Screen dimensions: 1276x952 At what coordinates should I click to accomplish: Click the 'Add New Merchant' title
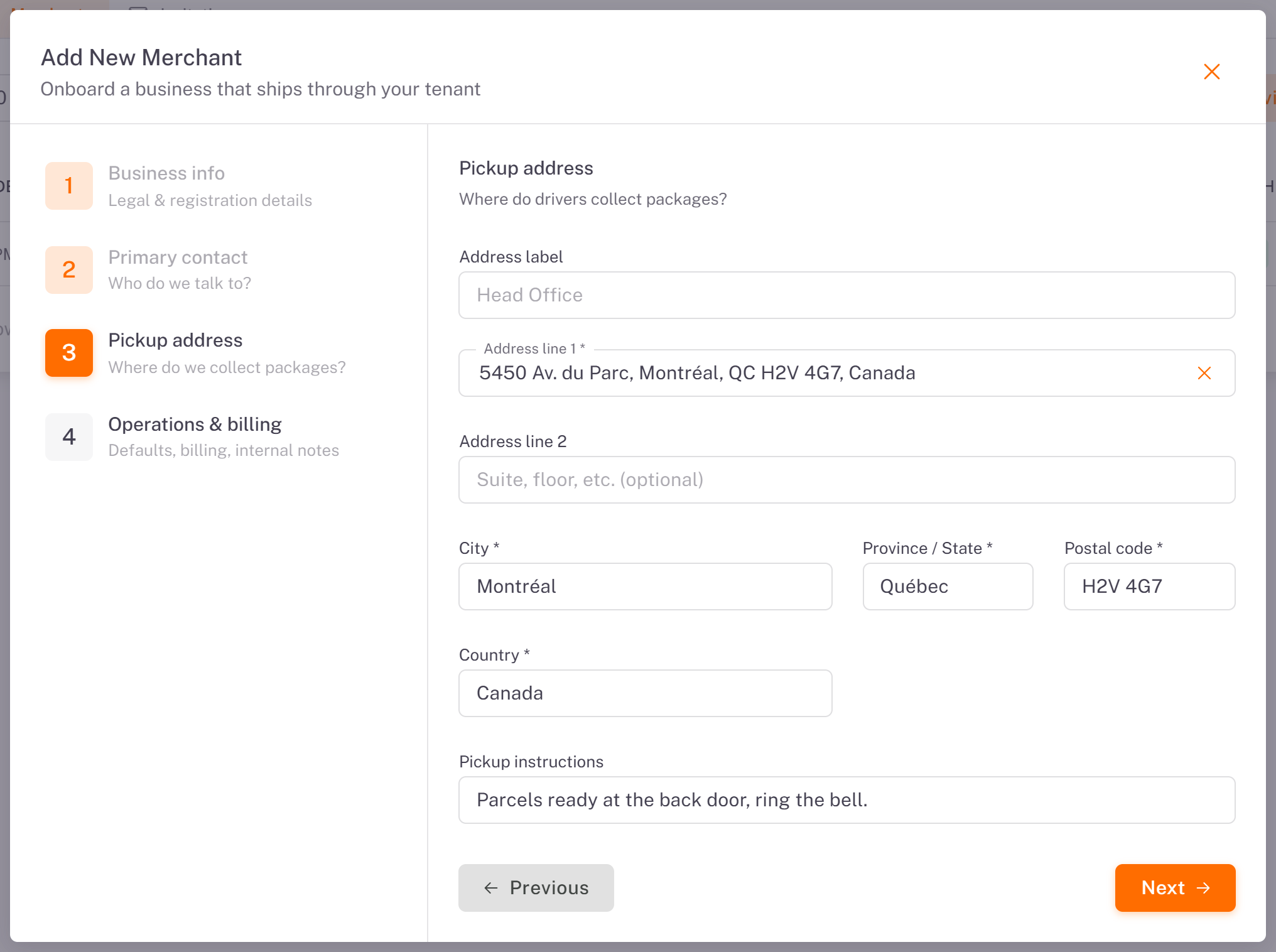[x=141, y=58]
